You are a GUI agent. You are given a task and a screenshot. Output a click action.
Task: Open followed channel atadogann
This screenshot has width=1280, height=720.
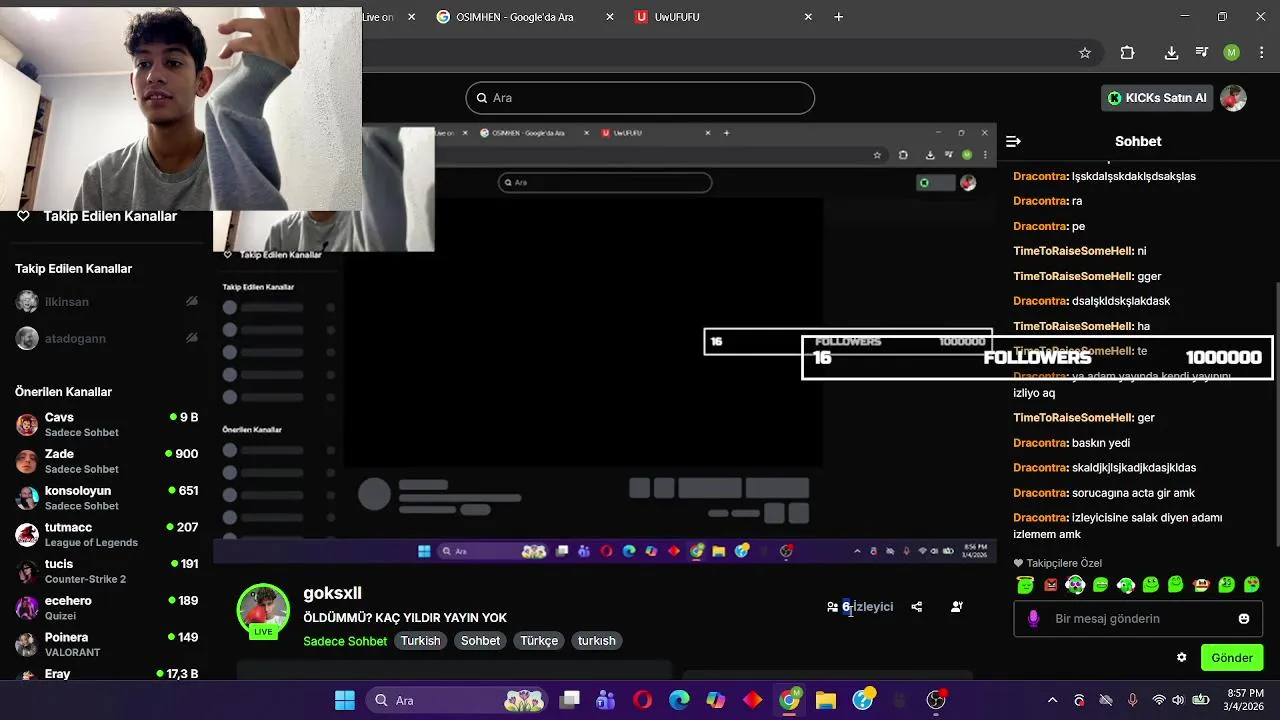(106, 338)
